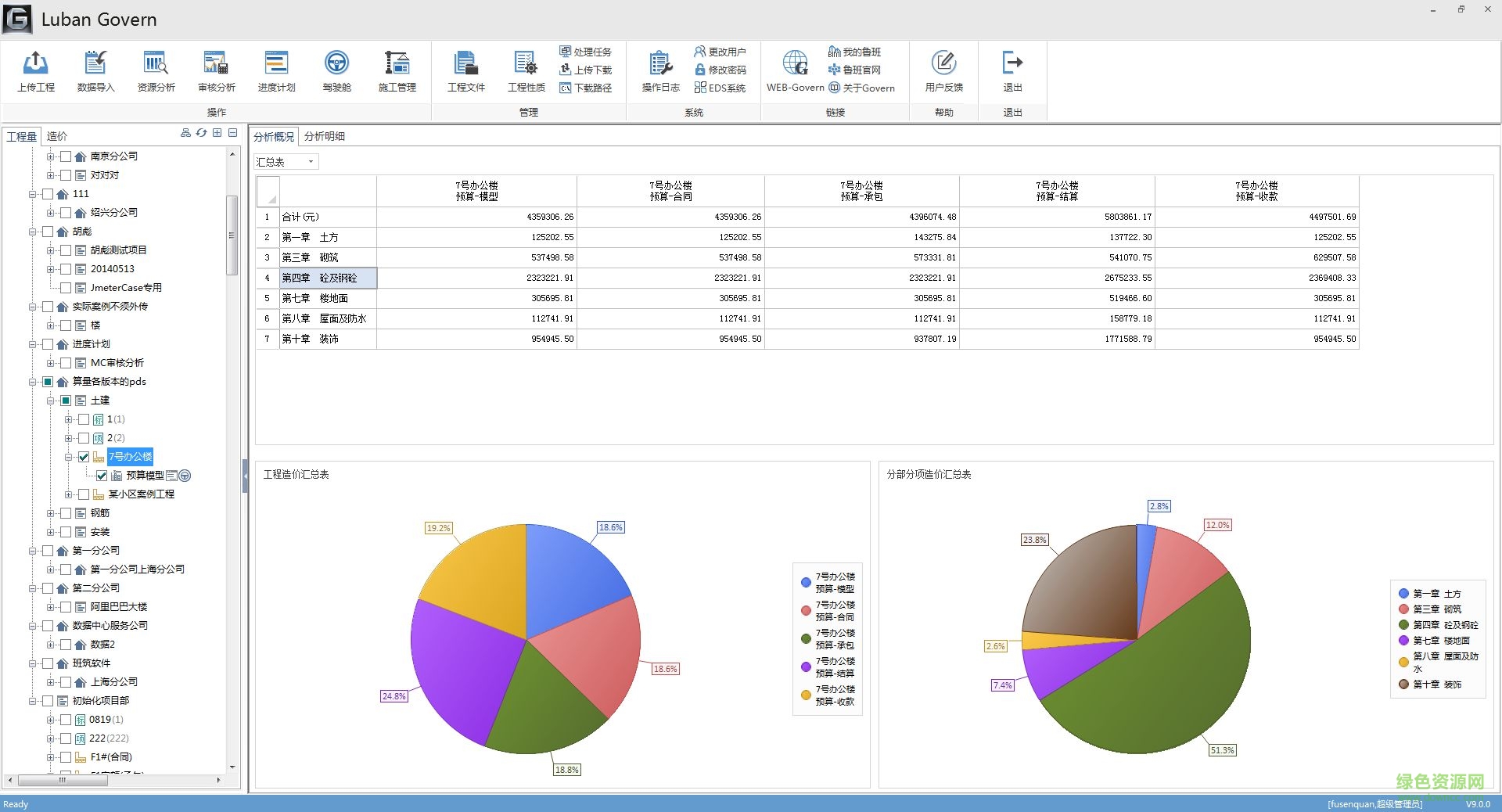The width and height of the screenshot is (1502, 812).
Task: Click 修改密码 change password button
Action: [x=720, y=70]
